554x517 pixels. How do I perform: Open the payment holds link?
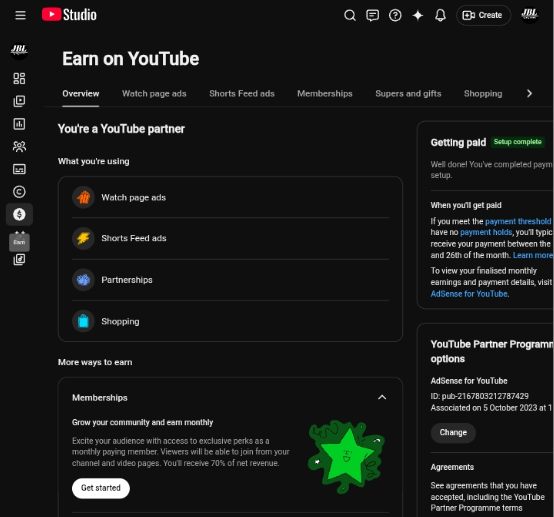(486, 233)
